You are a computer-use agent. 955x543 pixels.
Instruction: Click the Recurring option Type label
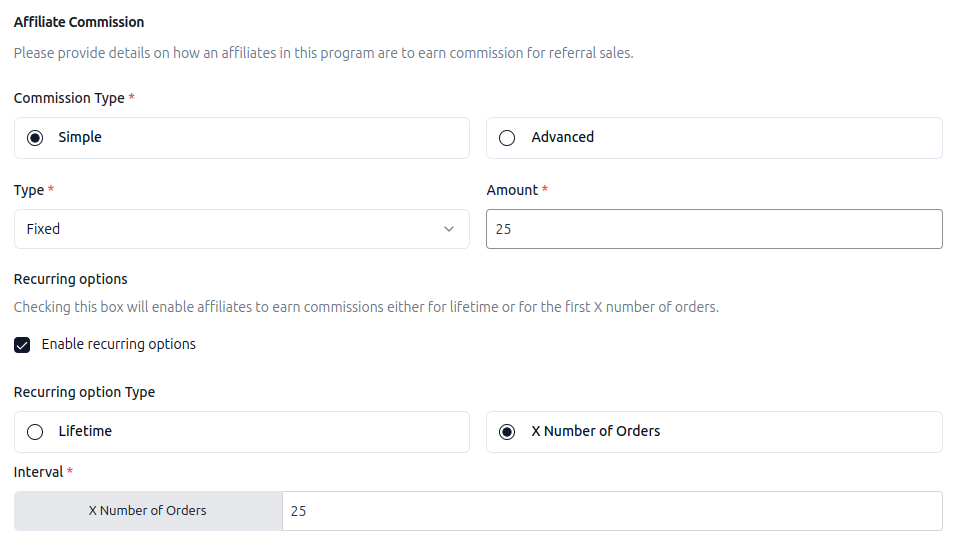(84, 392)
